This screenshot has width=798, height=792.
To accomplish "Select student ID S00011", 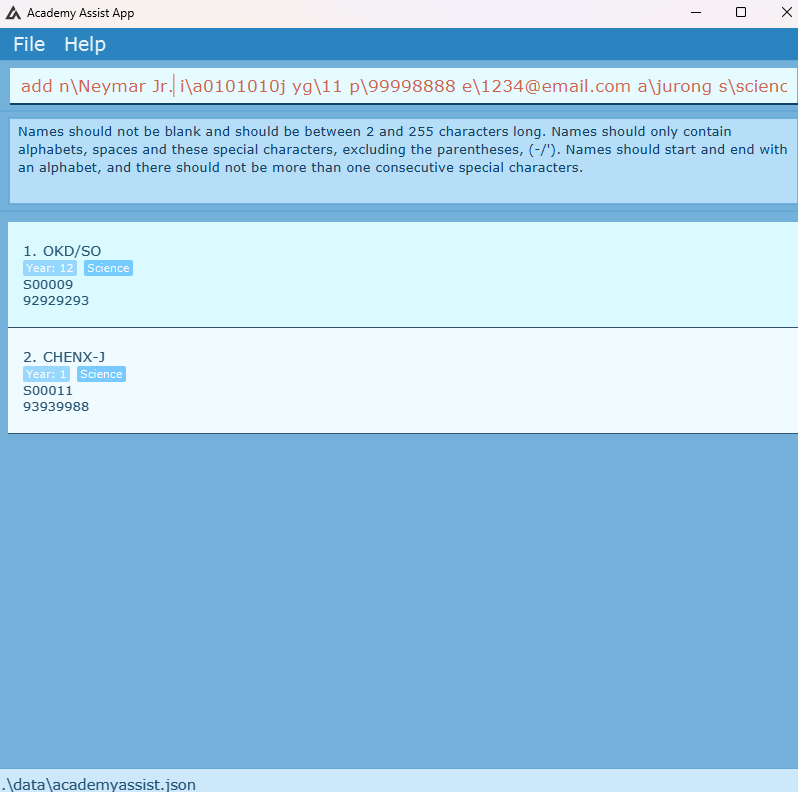I will pos(48,390).
